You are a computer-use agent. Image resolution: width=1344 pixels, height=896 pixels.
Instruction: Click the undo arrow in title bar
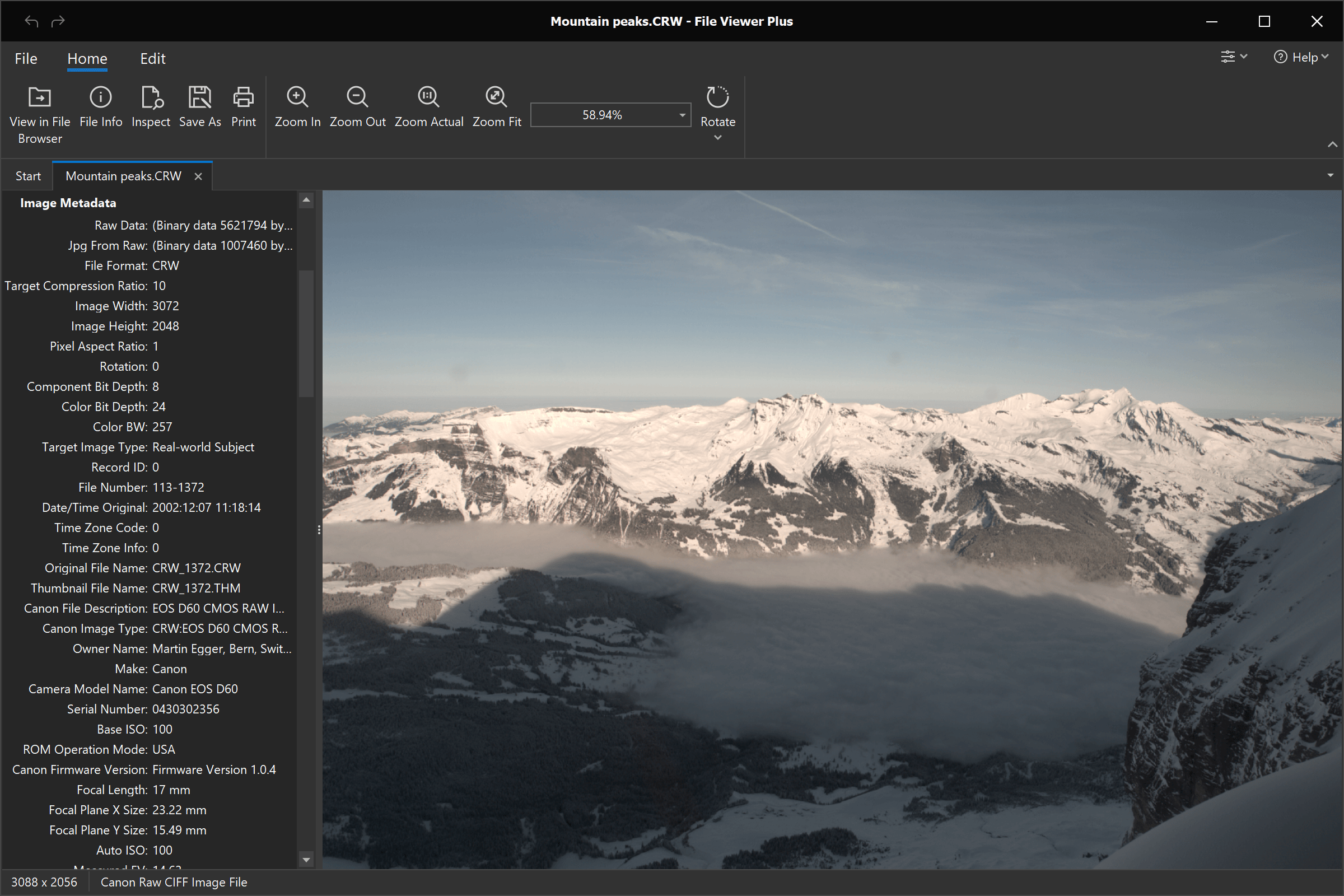(x=31, y=22)
